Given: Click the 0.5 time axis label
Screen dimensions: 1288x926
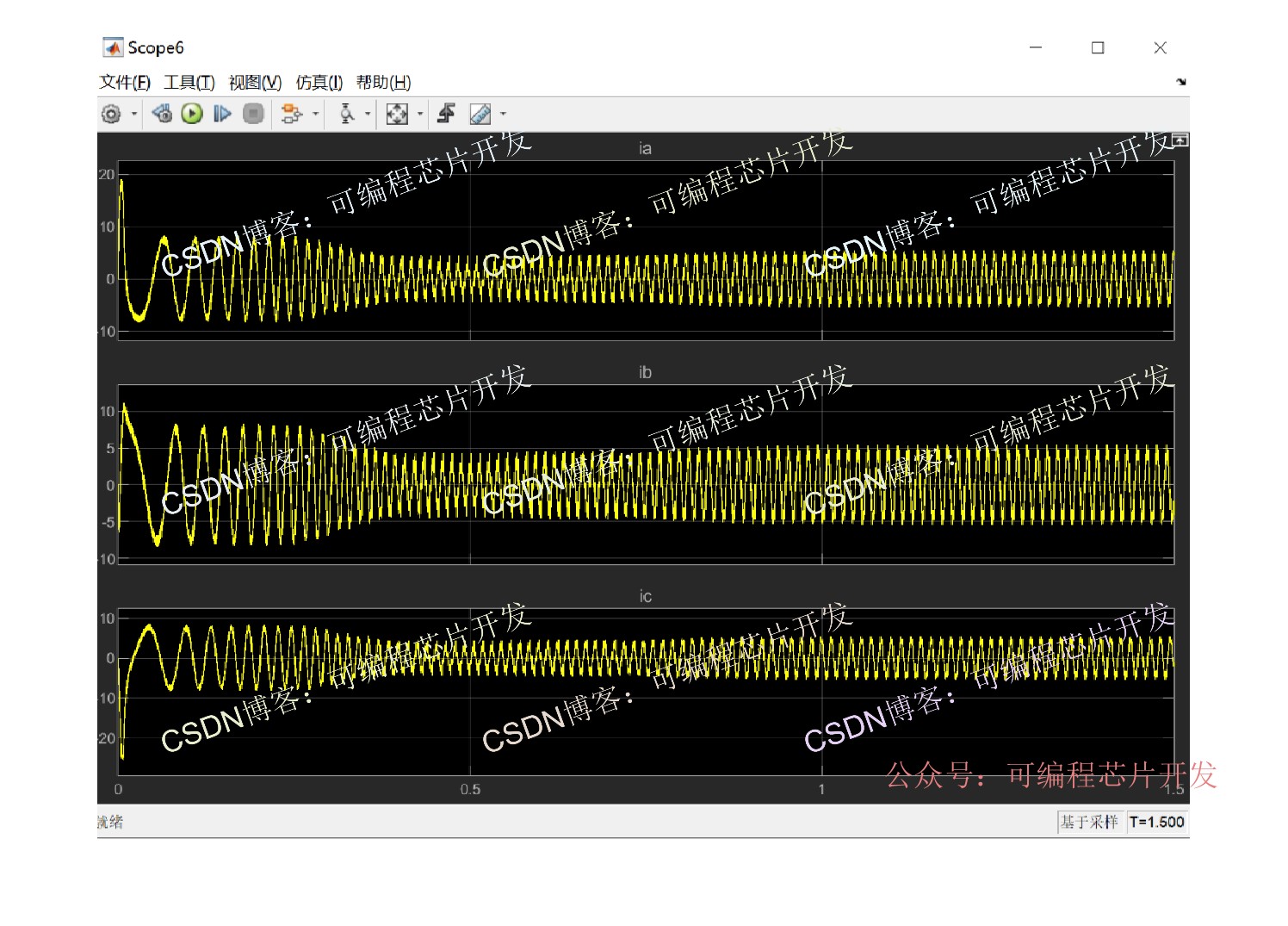Looking at the screenshot, I should [x=470, y=789].
